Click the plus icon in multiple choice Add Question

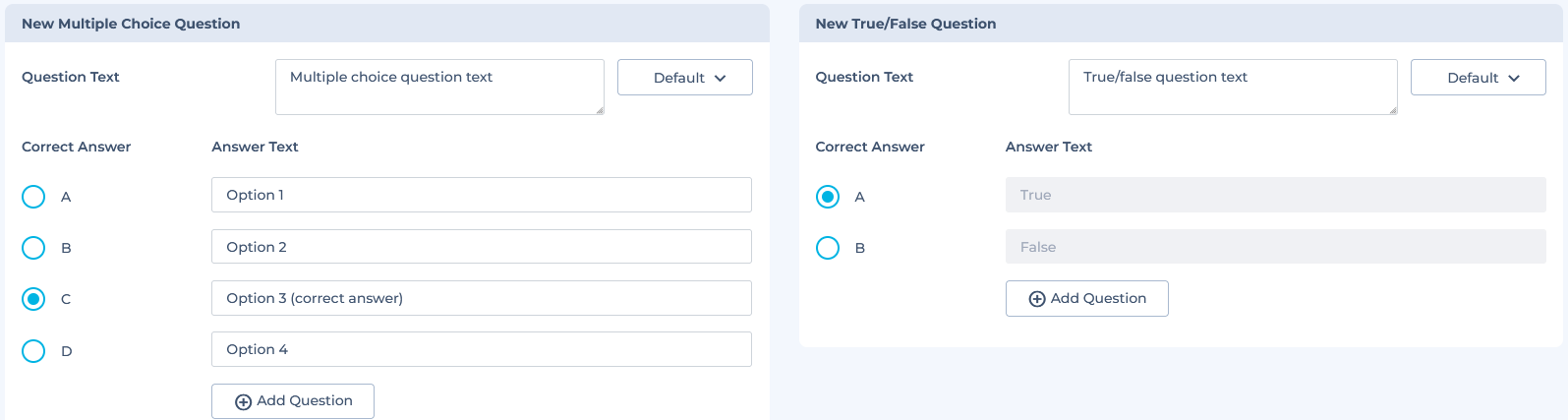[243, 402]
